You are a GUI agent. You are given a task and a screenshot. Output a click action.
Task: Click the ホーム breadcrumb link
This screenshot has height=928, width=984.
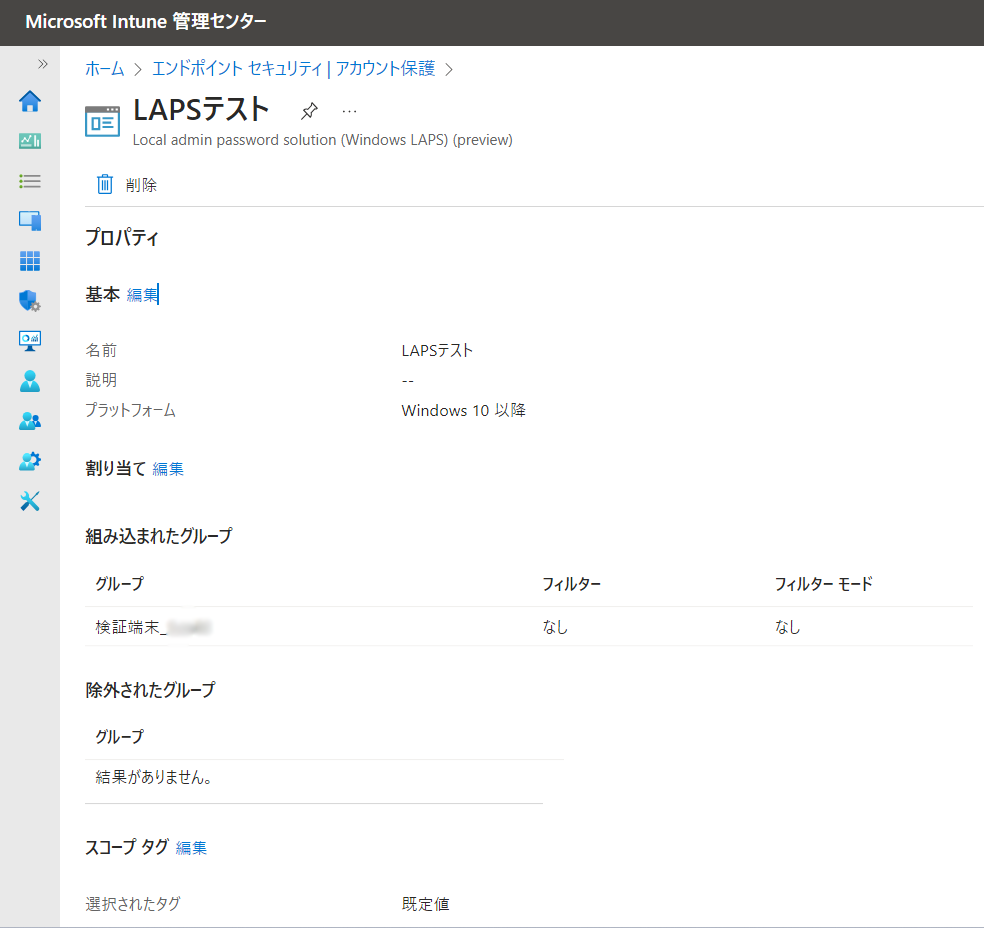[x=105, y=69]
